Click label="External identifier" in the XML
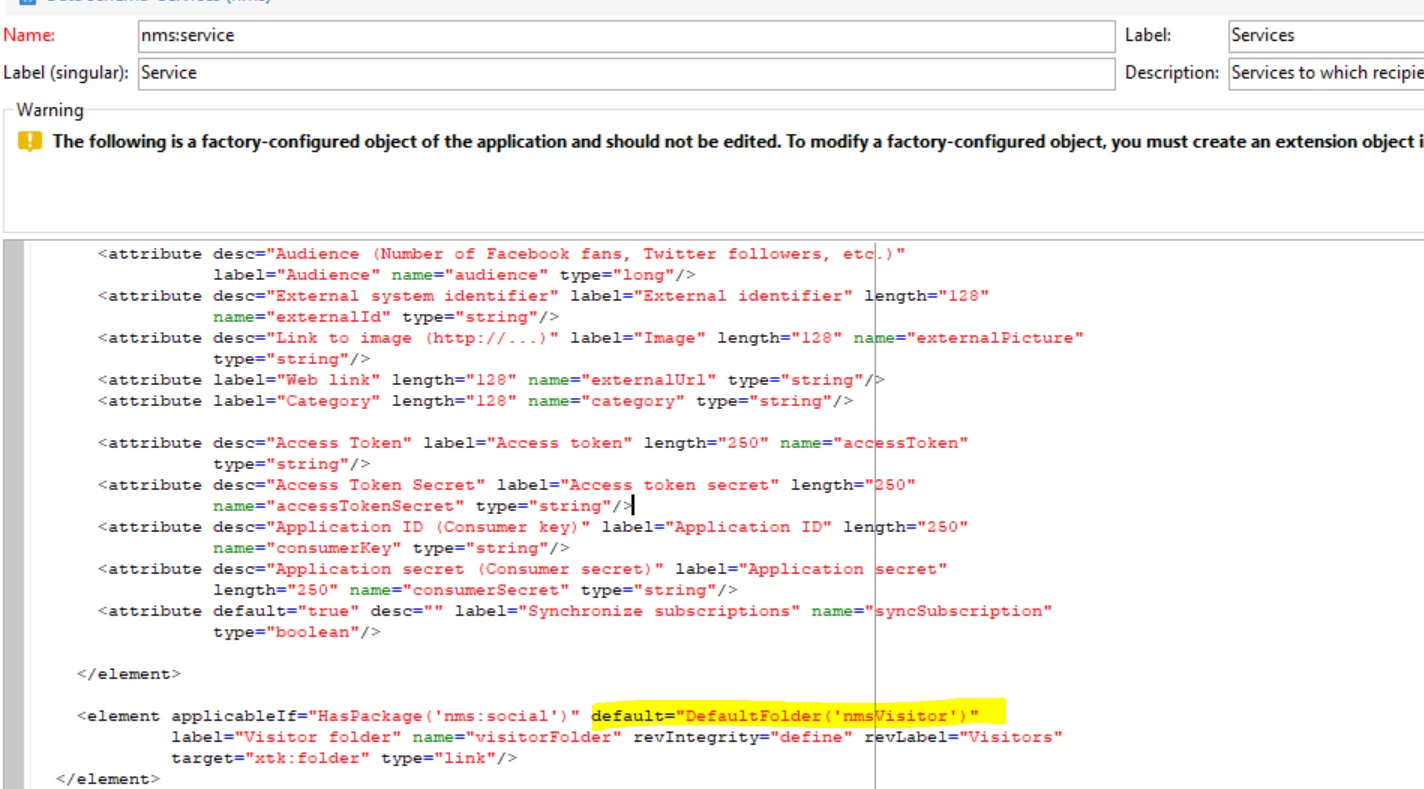This screenshot has height=789, width=1424. coord(712,296)
